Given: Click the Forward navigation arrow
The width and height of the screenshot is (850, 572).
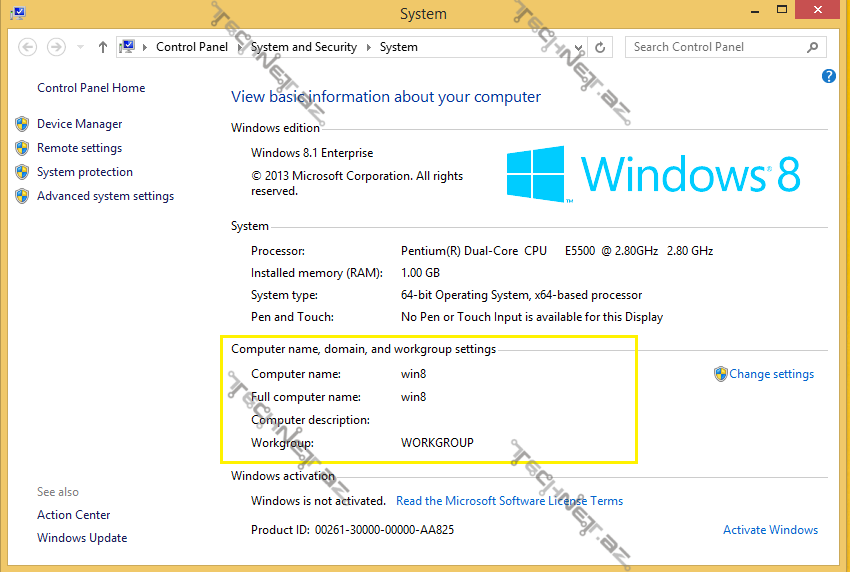Looking at the screenshot, I should coord(57,47).
